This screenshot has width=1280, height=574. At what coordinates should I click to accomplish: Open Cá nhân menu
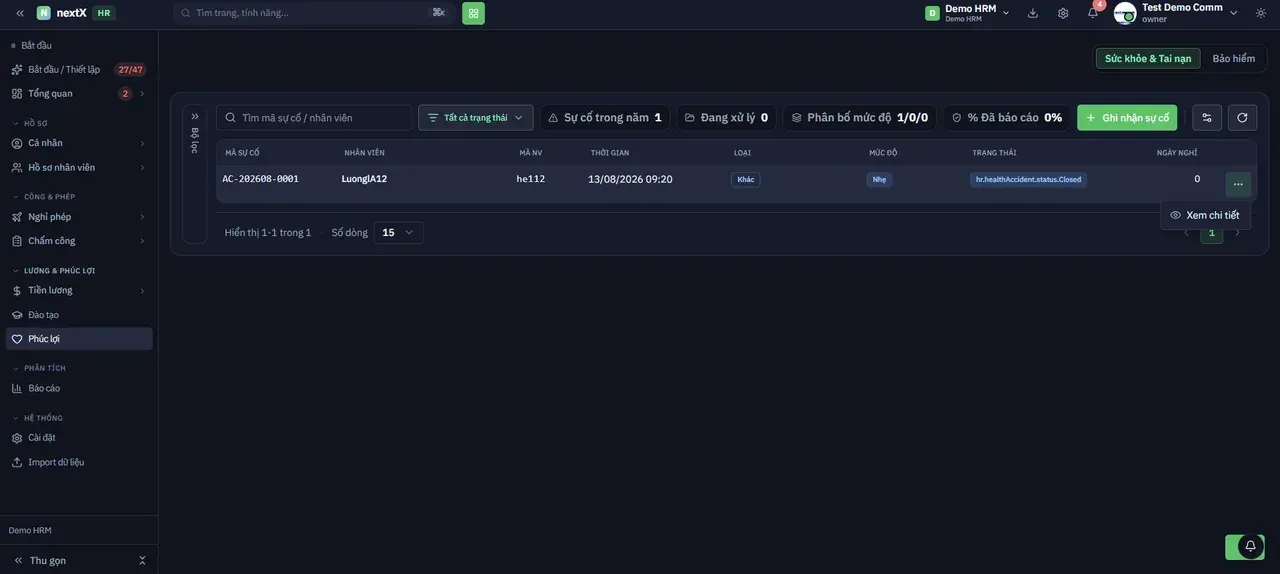pyautogui.click(x=79, y=143)
